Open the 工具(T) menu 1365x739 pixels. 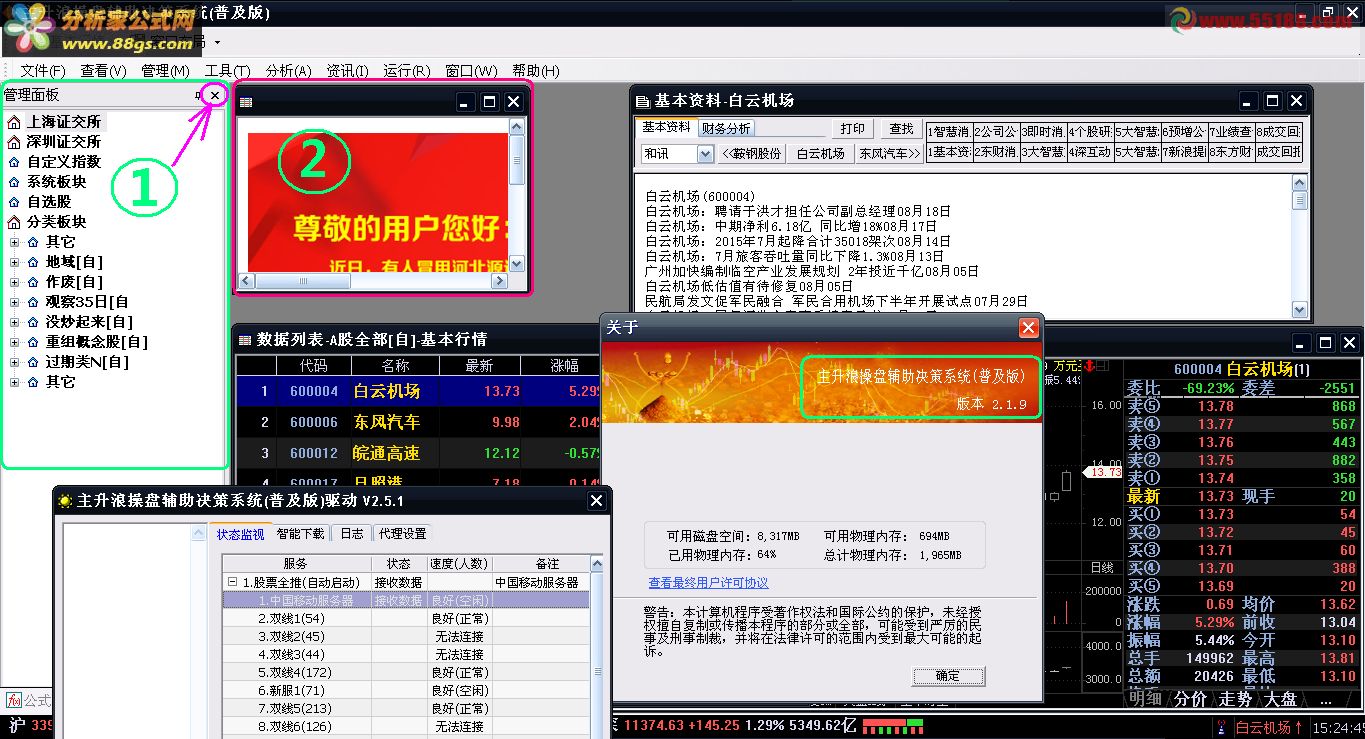[227, 71]
